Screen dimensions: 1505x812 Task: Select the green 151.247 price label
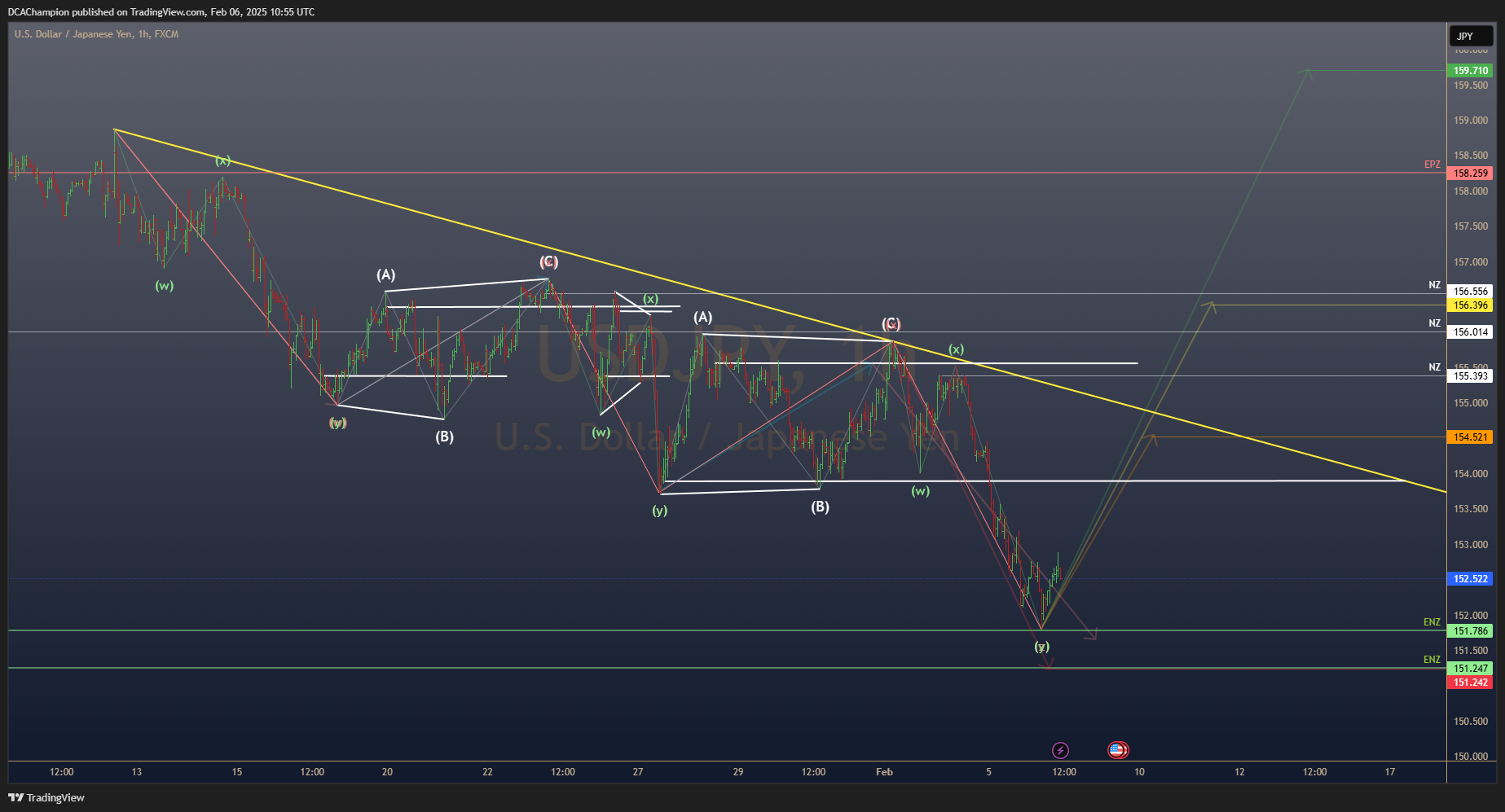[1471, 669]
